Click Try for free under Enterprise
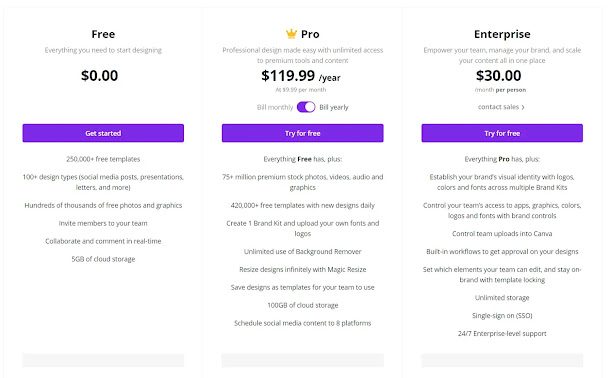This screenshot has width=611, height=378. (502, 133)
